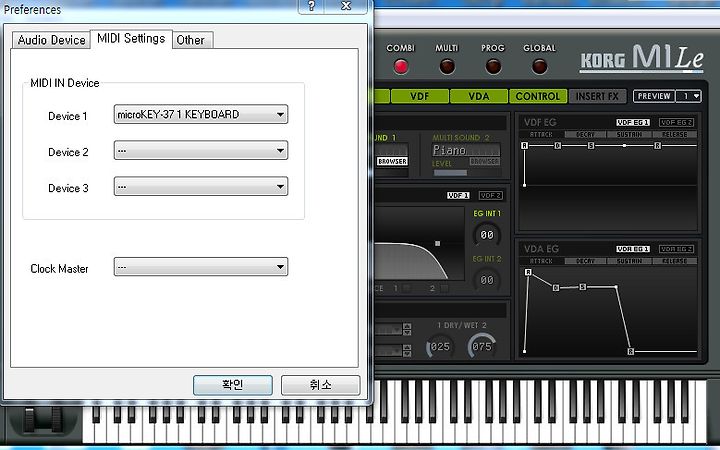The height and width of the screenshot is (450, 720).
Task: Click the DRY/WET knob showing 075
Action: [x=482, y=346]
